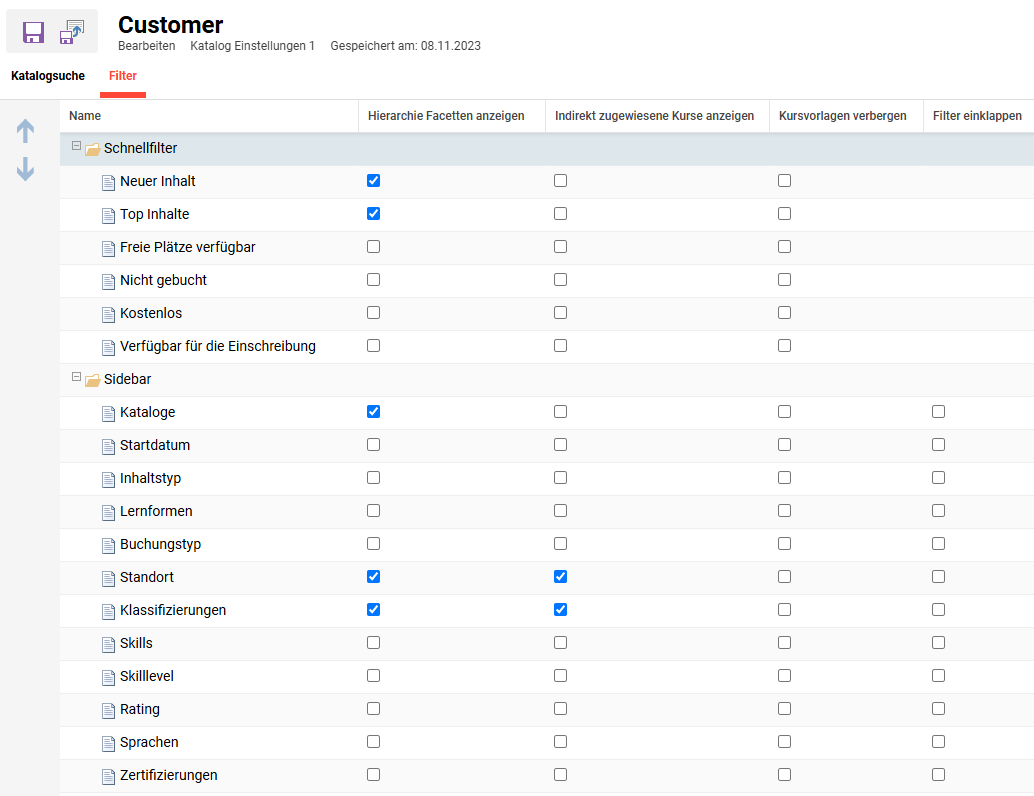Screen dimensions: 1034x796
Task: Uncheck Indirekt zugewiesene Kurse anzeigen for Standort
Action: (x=560, y=576)
